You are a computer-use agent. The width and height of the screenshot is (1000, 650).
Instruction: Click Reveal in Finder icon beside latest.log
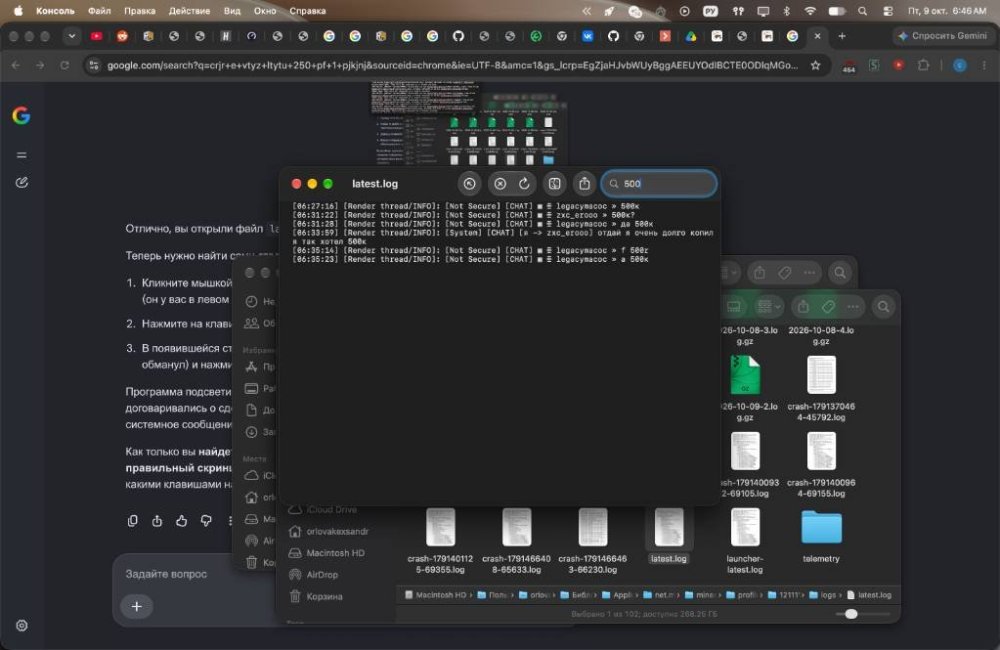click(554, 184)
